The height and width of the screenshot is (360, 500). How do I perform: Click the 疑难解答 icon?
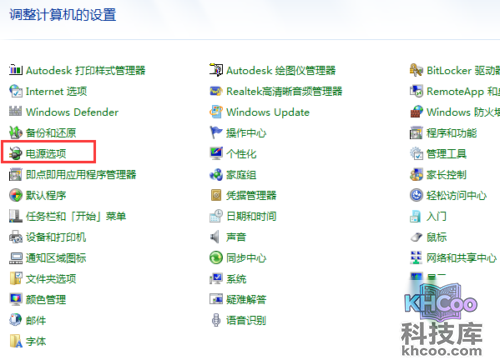pyautogui.click(x=216, y=299)
